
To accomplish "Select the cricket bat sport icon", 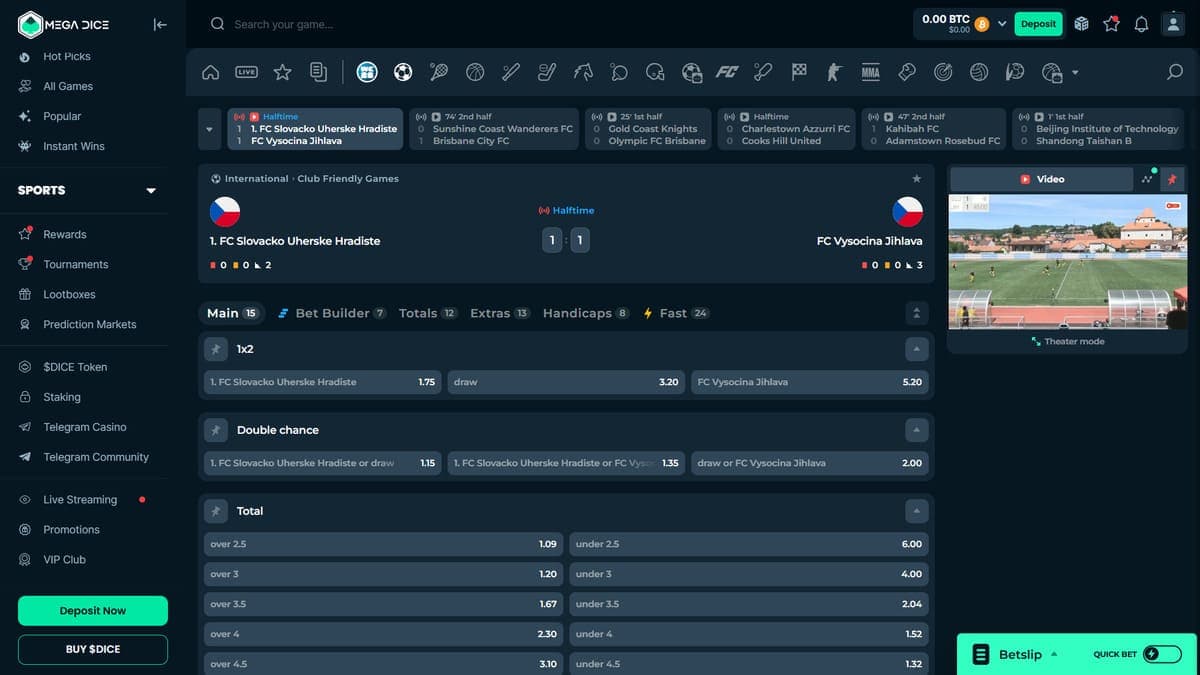I will point(763,72).
